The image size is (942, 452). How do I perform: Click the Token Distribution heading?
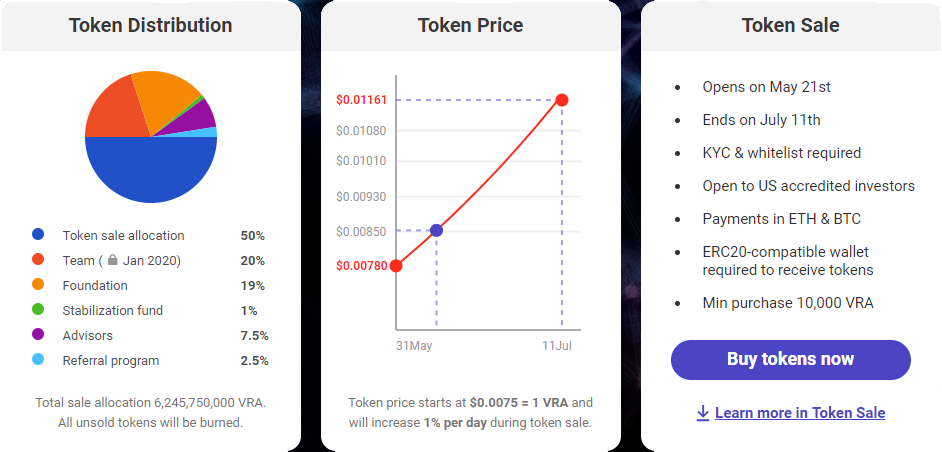[x=150, y=25]
